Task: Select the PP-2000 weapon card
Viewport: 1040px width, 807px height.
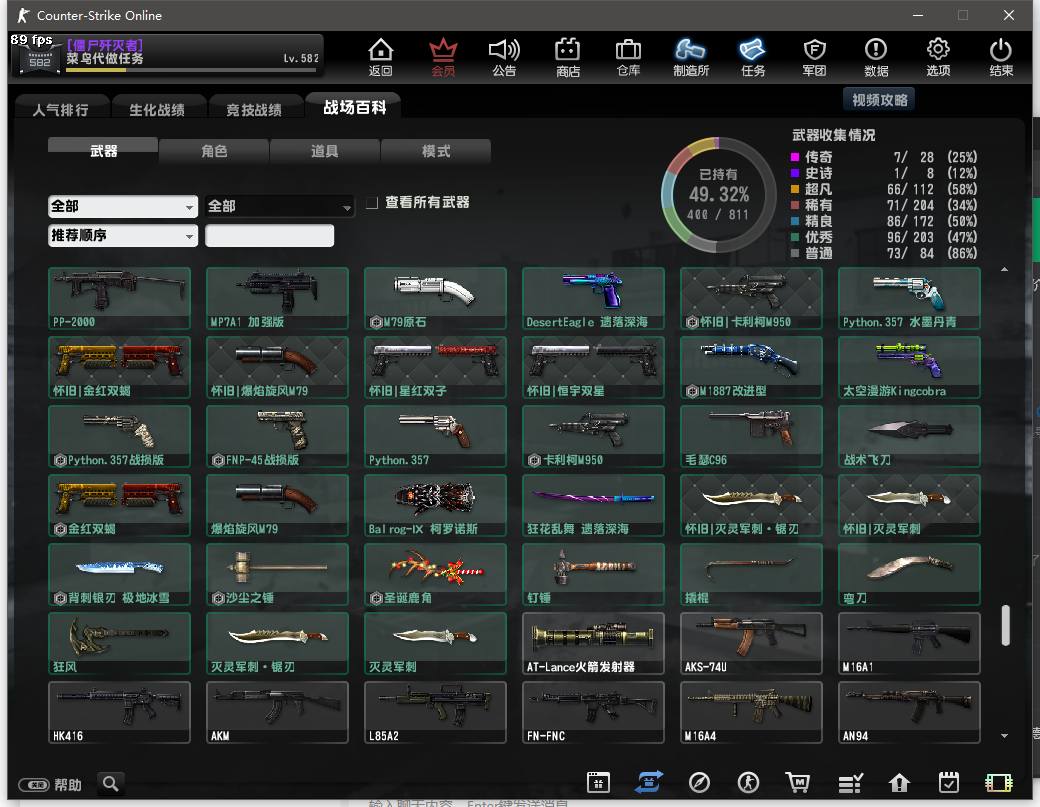Action: coord(119,298)
